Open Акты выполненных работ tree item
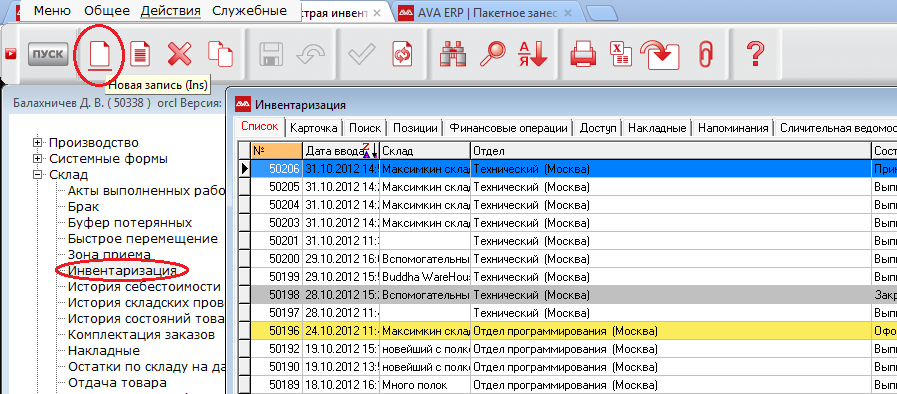897x394 pixels. point(145,190)
